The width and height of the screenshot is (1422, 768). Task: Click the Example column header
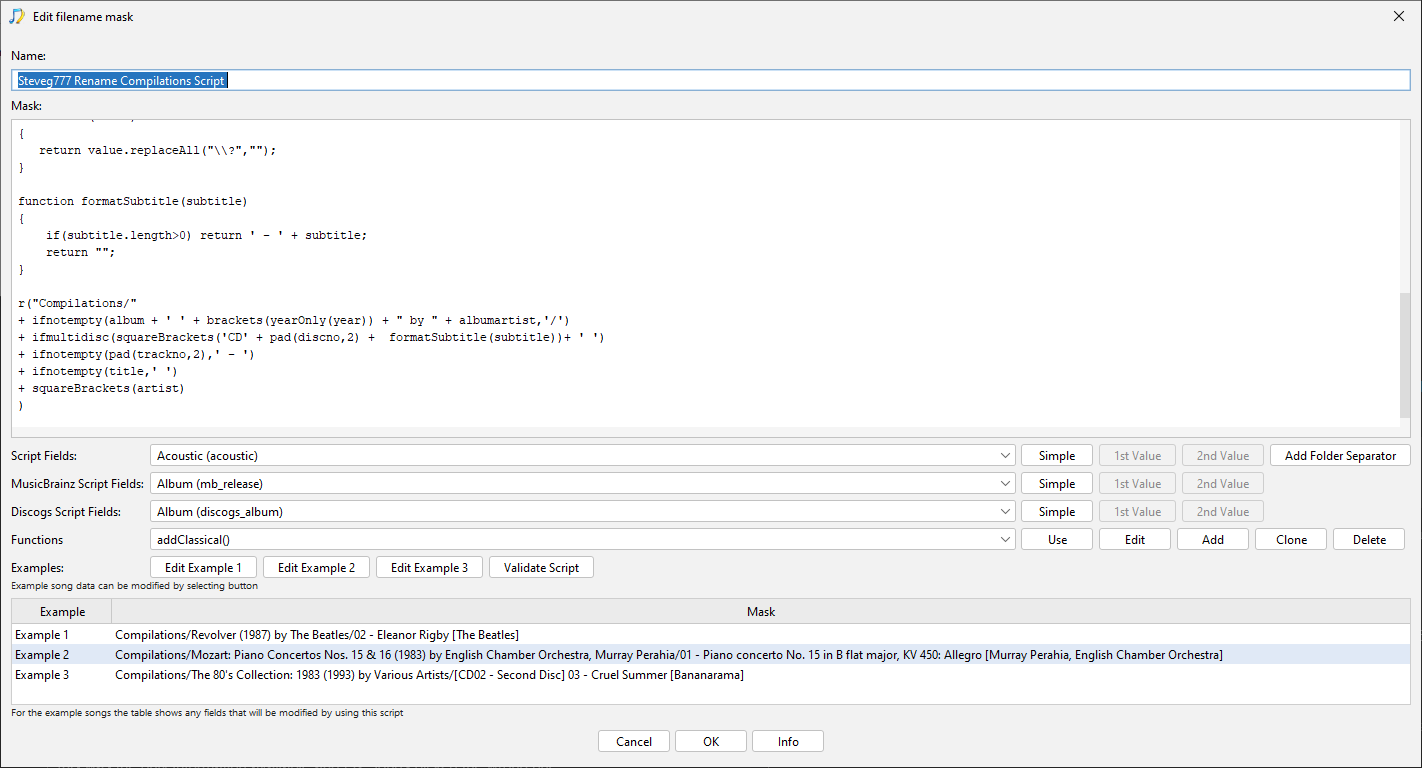62,612
